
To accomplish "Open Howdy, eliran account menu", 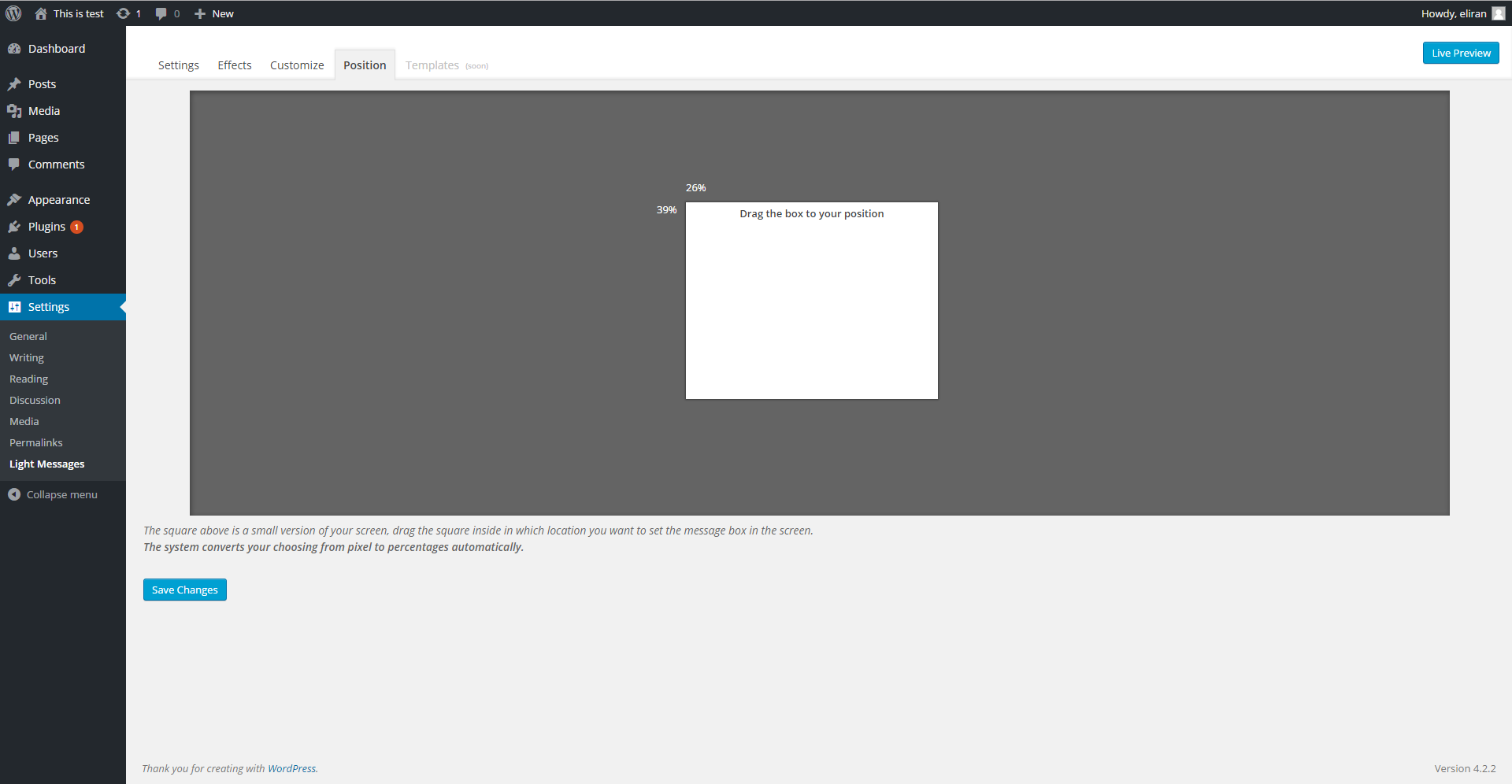I will (x=1462, y=13).
